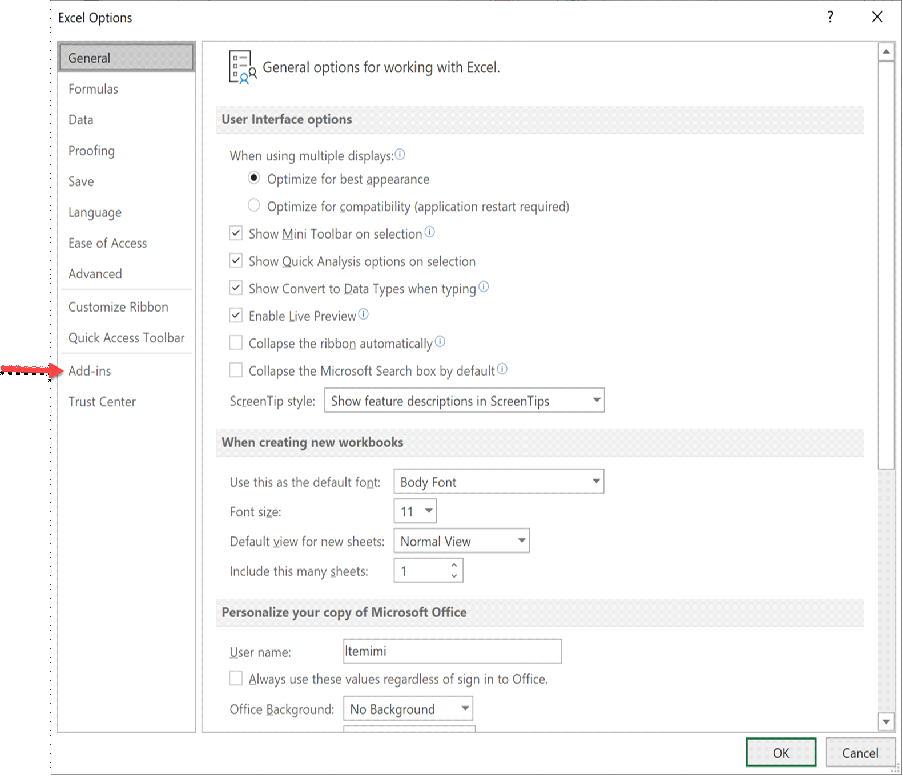This screenshot has width=903, height=776.
Task: Click info icon beside Convert to Data Types
Action: [484, 287]
